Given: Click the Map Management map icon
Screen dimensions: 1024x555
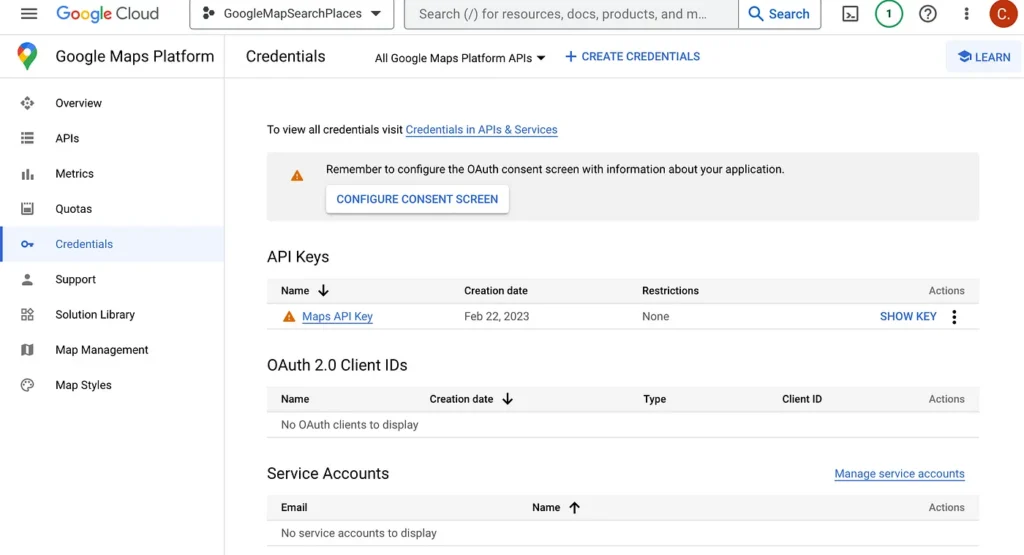Looking at the screenshot, I should 27,350.
